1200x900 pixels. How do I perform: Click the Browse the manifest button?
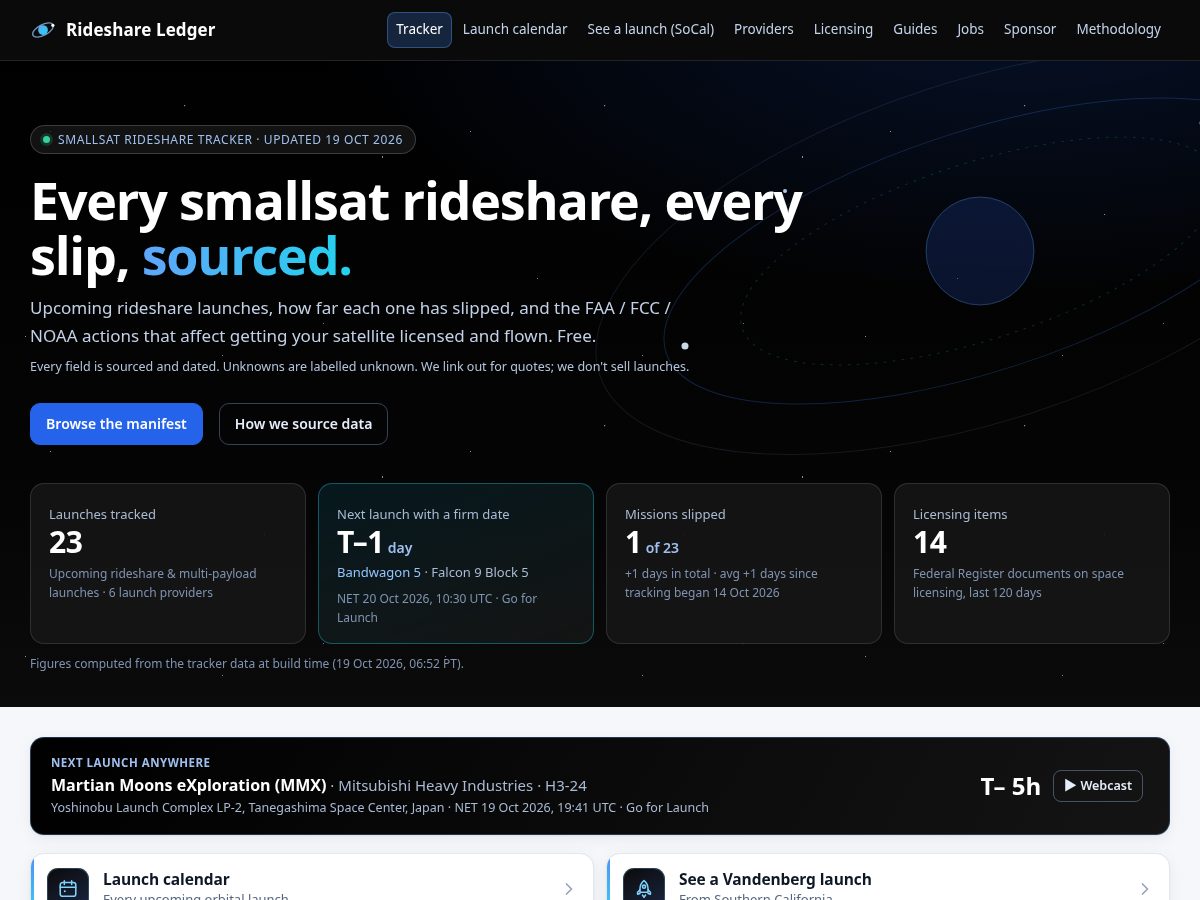(x=116, y=424)
